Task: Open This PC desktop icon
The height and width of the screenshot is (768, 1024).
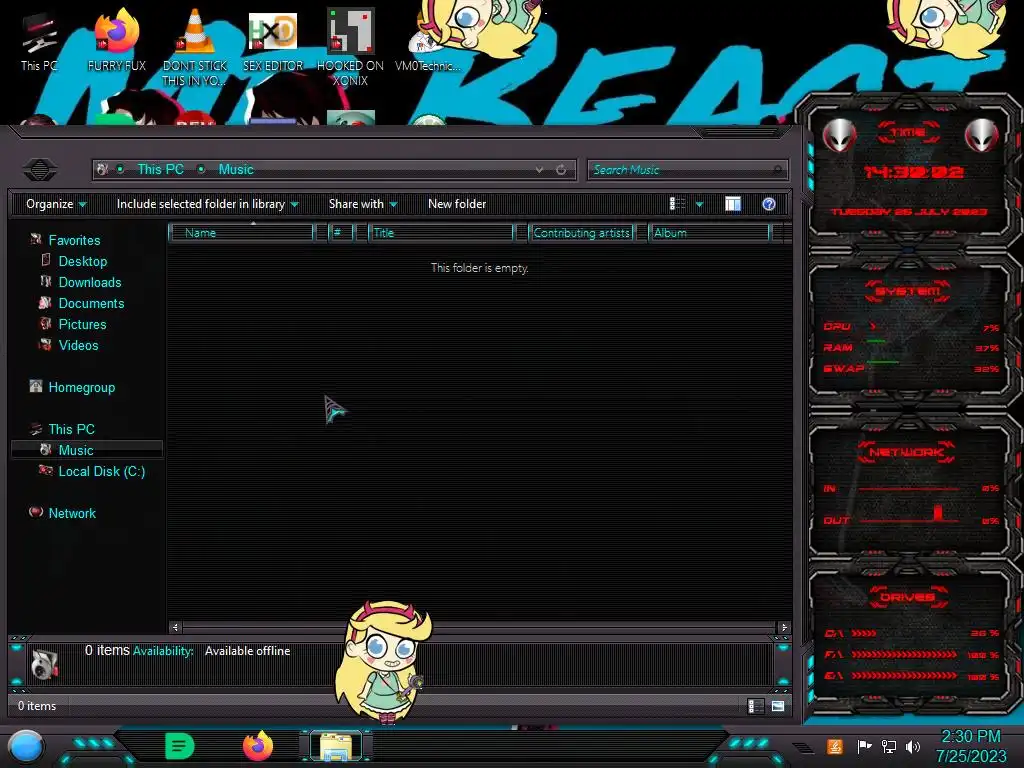Action: pyautogui.click(x=39, y=42)
